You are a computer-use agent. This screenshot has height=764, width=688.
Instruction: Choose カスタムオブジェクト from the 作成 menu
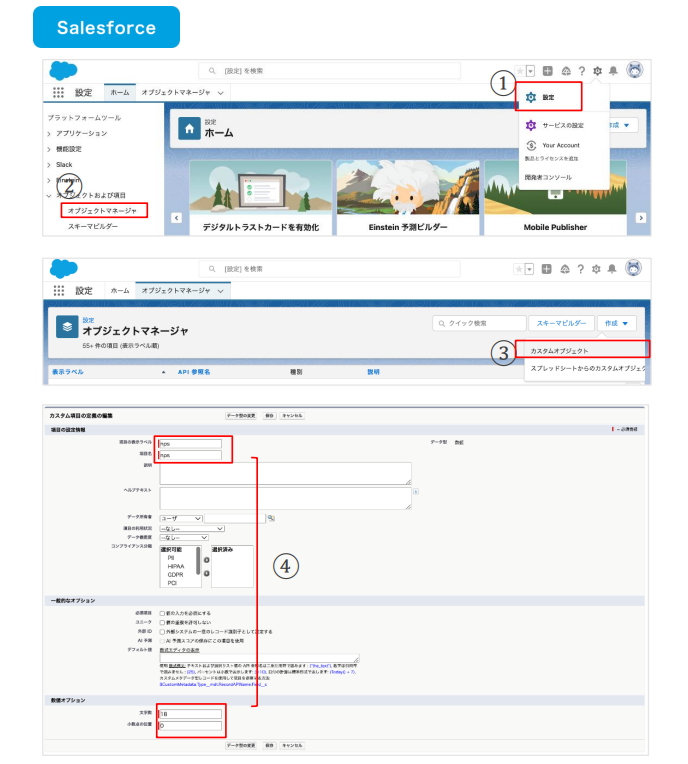pos(559,351)
